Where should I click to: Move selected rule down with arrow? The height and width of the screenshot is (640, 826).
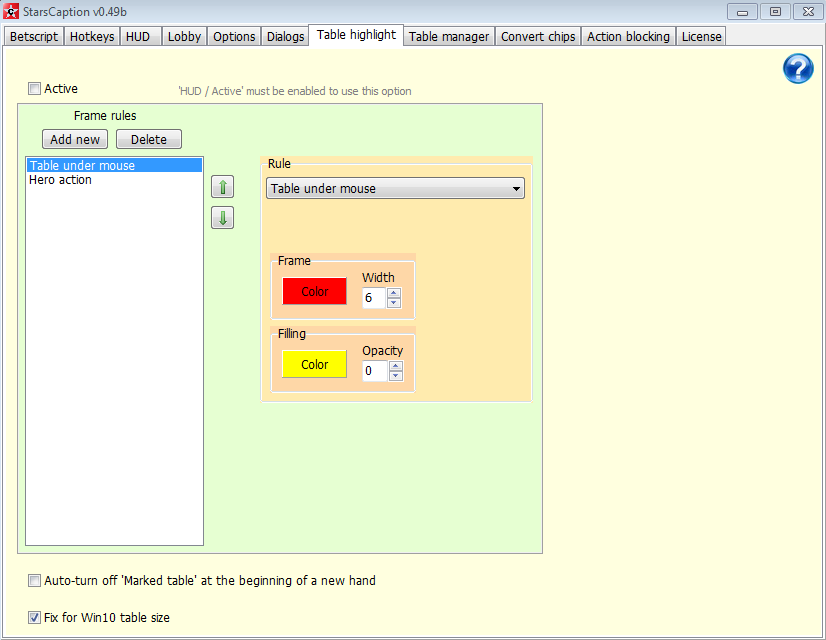(222, 218)
